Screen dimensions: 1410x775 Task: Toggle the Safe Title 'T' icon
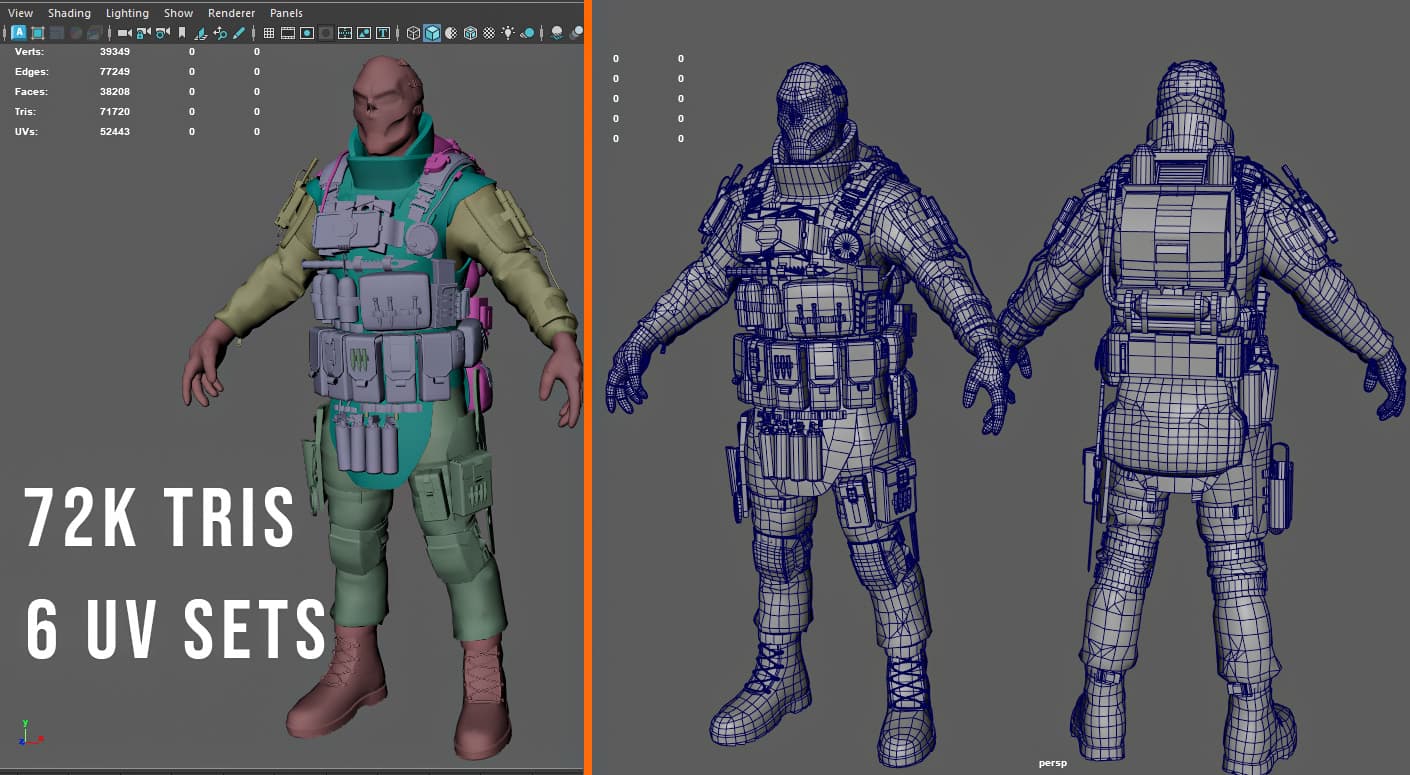[x=383, y=33]
